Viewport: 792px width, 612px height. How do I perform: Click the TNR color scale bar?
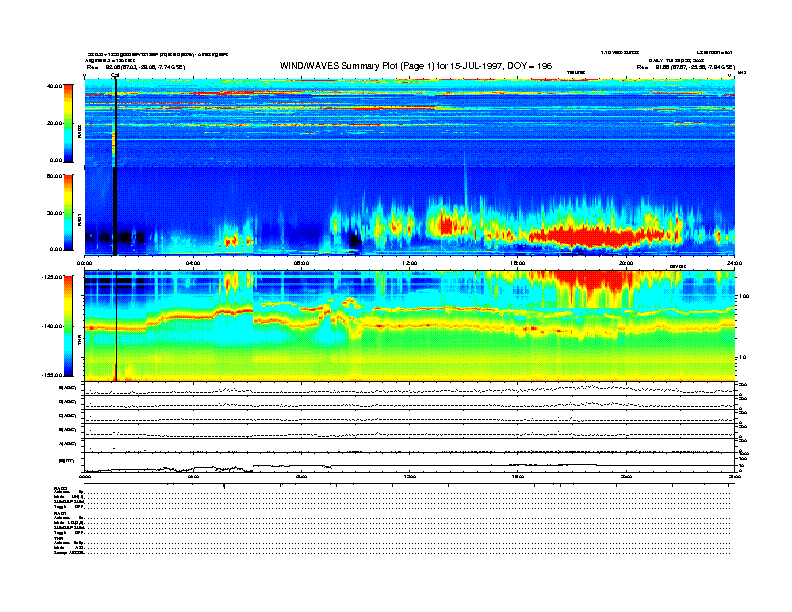click(68, 326)
